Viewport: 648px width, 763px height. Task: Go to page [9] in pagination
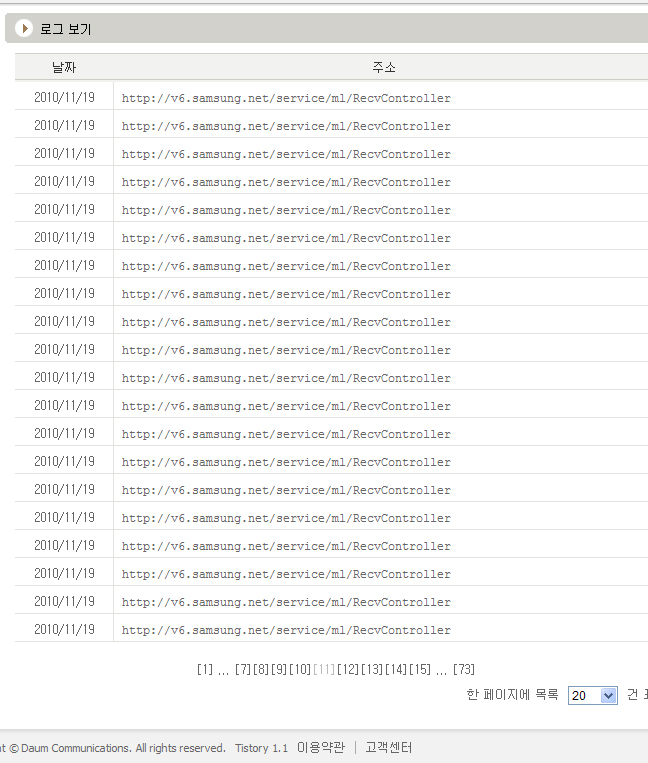point(279,670)
